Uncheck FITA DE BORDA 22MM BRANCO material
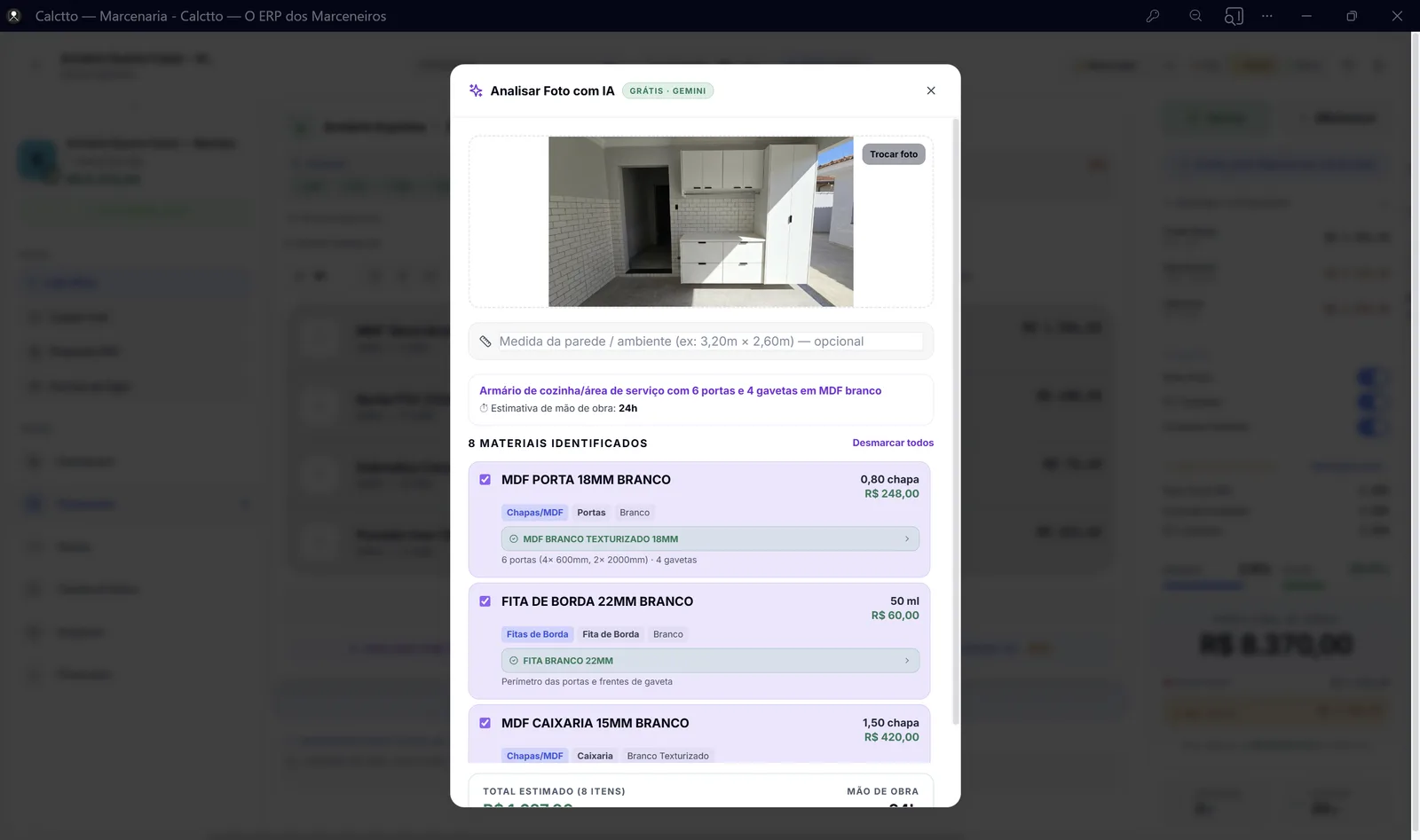 (485, 601)
